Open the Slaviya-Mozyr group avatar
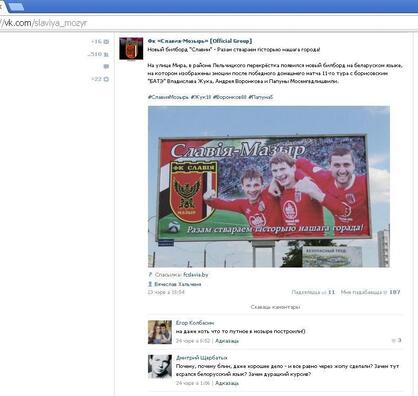Screen dimensions: 418x396 pos(131,49)
